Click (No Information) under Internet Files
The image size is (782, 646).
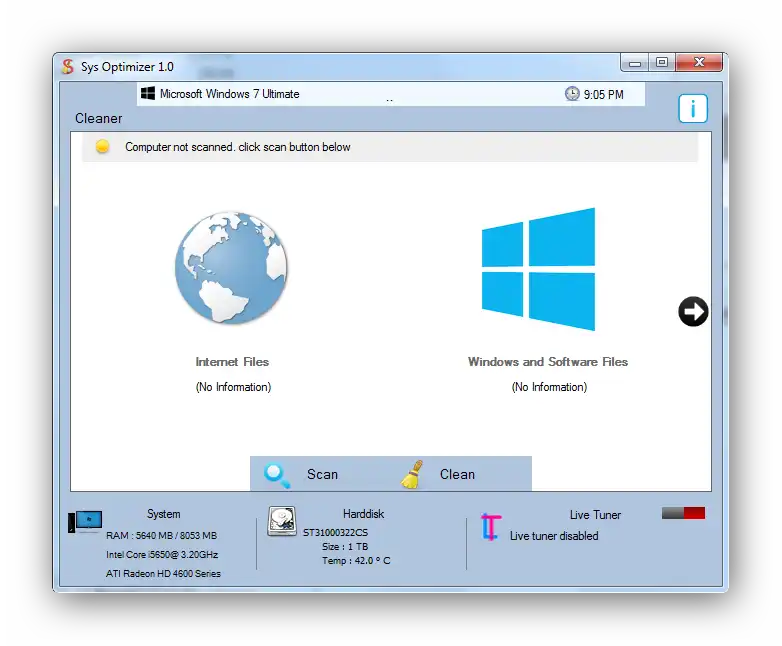pyautogui.click(x=233, y=387)
